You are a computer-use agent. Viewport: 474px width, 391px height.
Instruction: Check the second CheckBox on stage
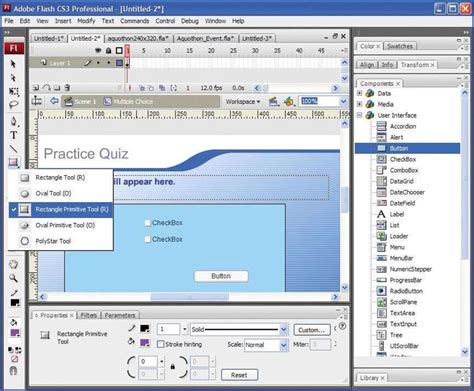[x=148, y=239]
